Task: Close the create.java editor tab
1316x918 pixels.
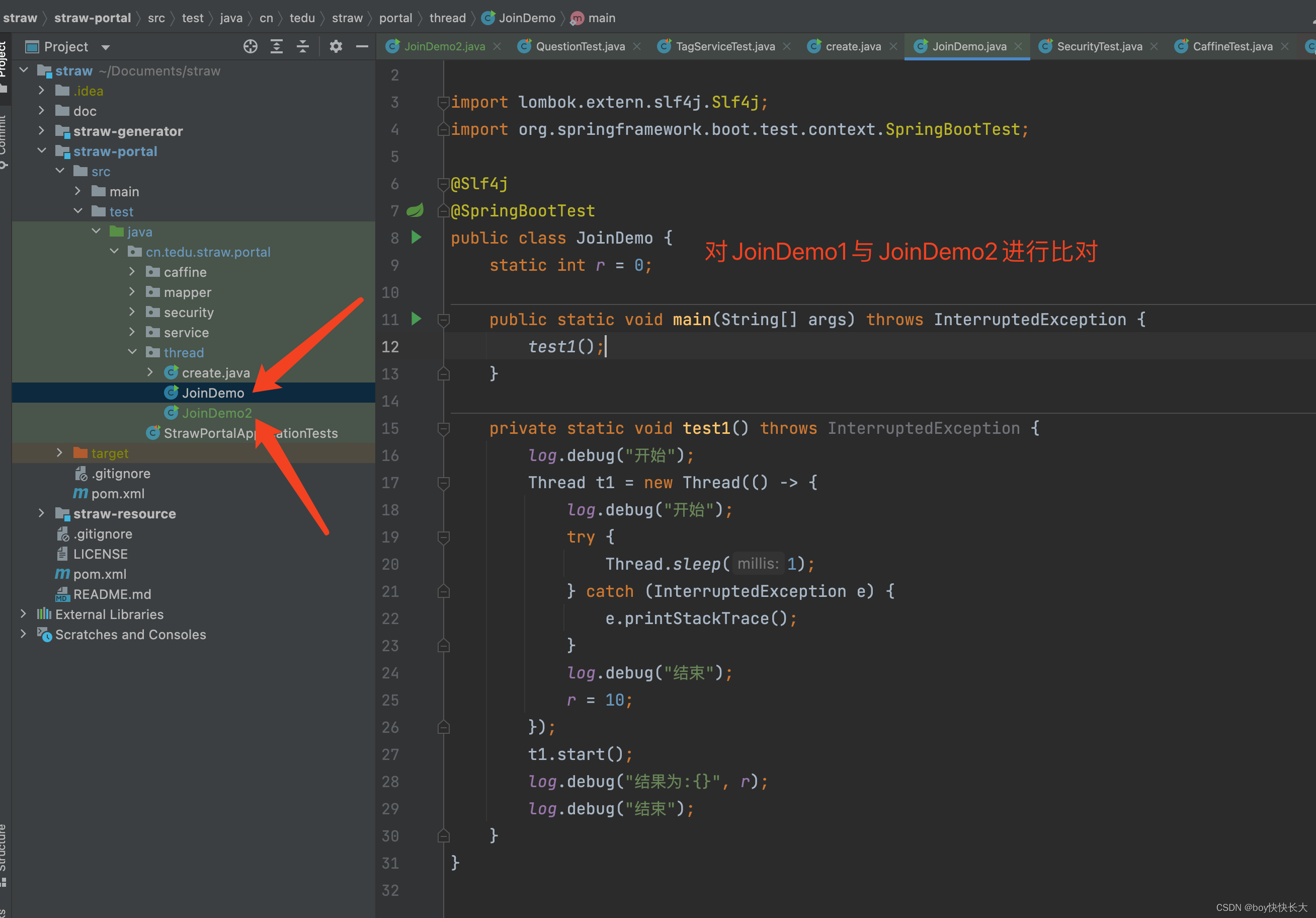Action: point(893,46)
